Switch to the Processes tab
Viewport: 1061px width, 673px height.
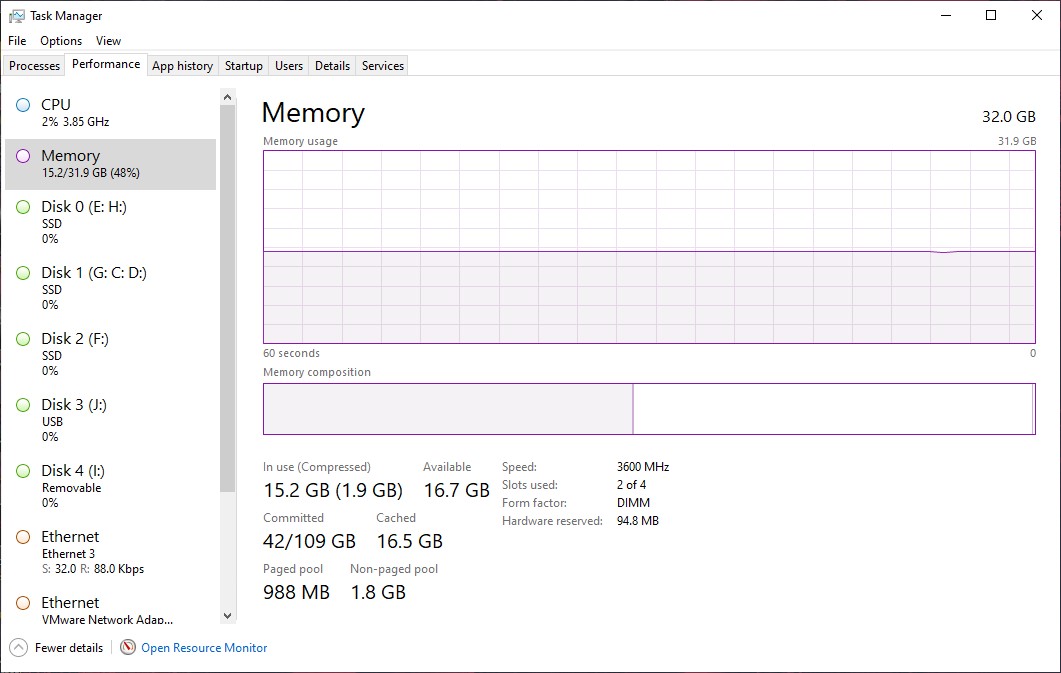click(x=33, y=65)
